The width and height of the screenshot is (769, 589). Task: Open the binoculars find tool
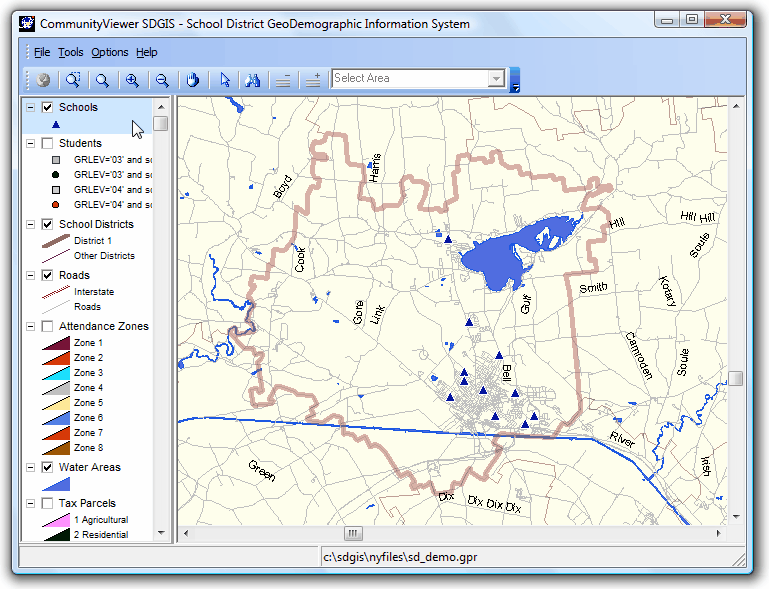(x=253, y=80)
